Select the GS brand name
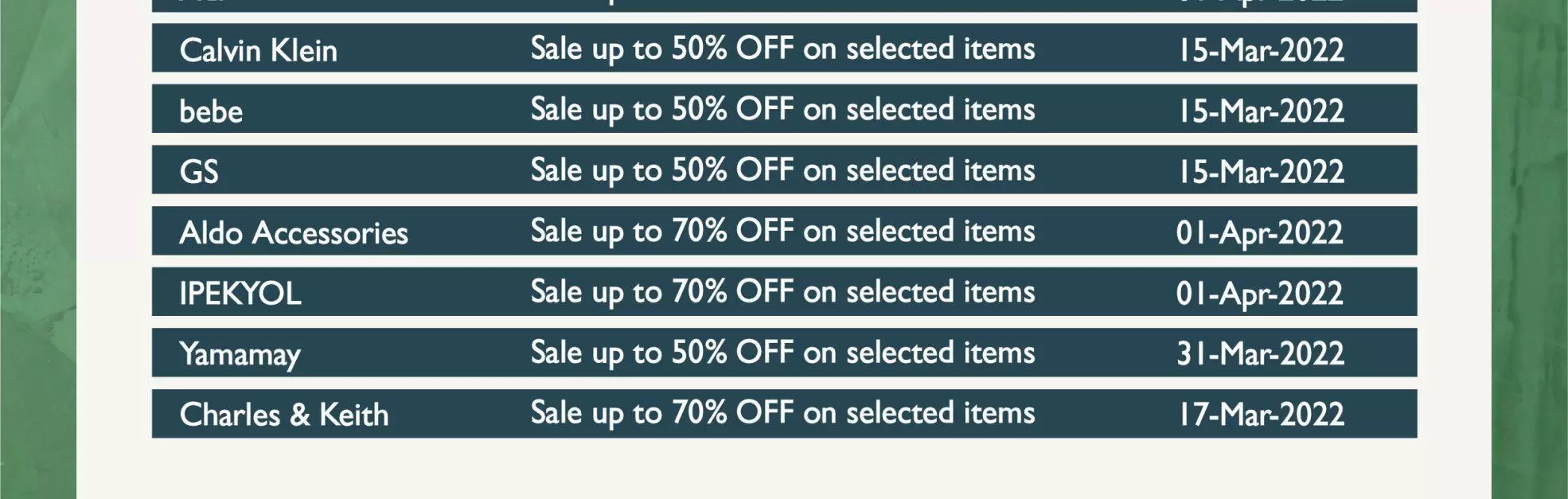The width and height of the screenshot is (1568, 499). point(199,172)
